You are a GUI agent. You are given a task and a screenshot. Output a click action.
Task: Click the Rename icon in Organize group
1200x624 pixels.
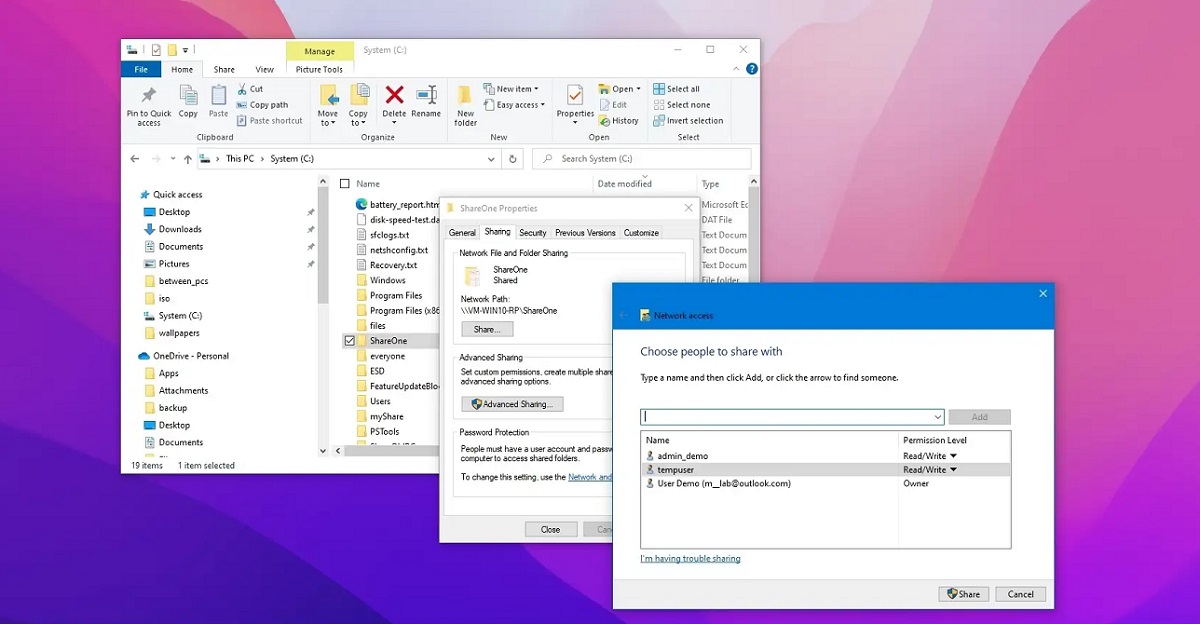point(426,95)
